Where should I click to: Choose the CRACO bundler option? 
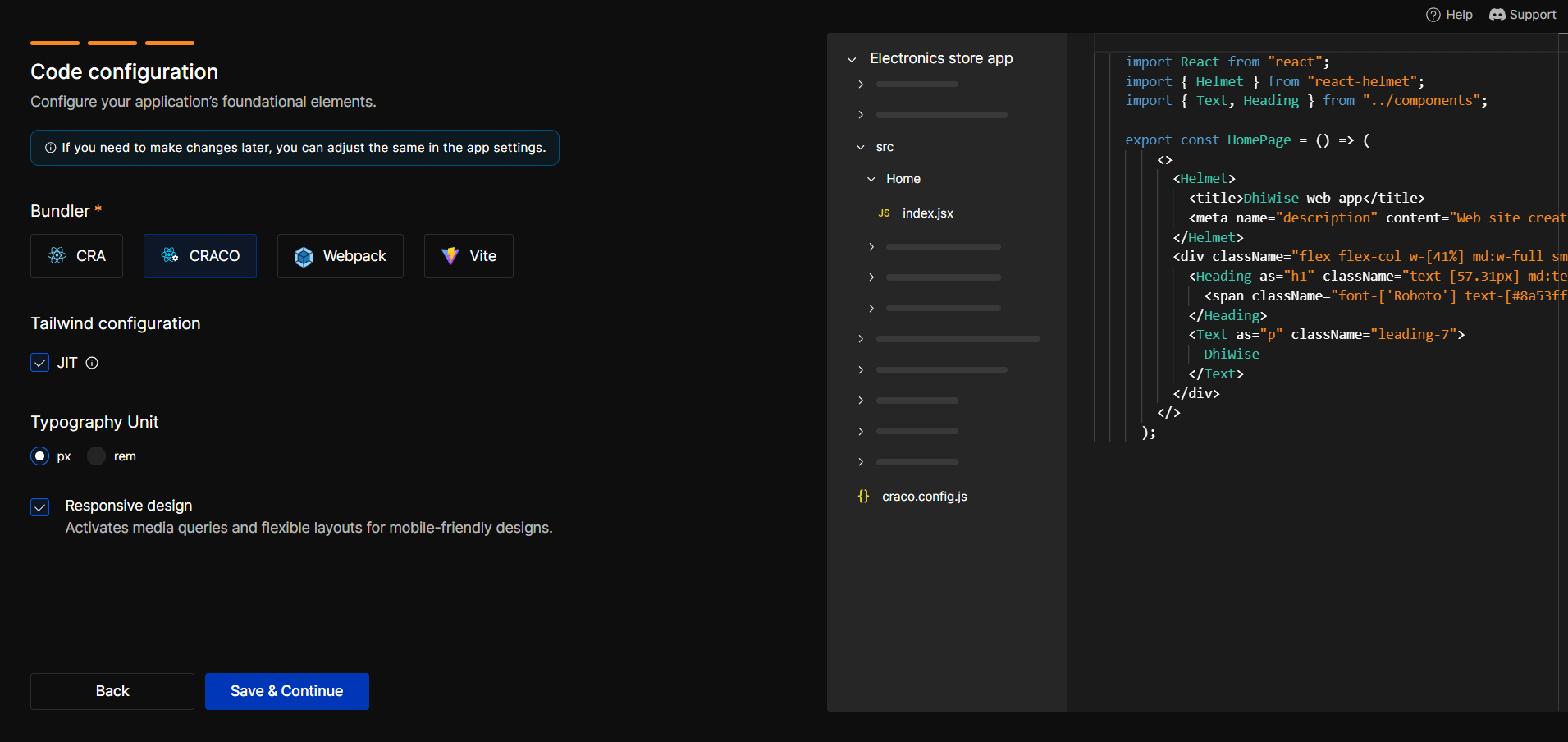[200, 256]
